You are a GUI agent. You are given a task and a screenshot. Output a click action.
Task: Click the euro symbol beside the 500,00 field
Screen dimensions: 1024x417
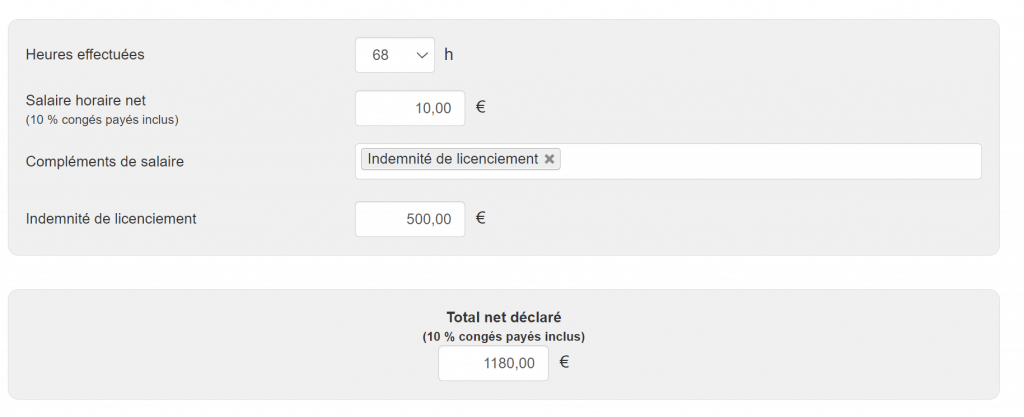[481, 217]
